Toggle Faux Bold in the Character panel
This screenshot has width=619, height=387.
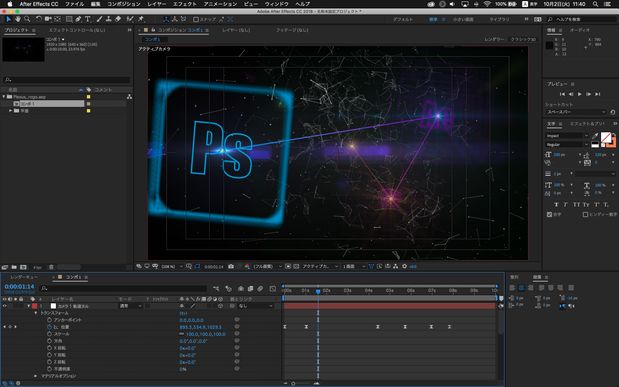(556, 205)
